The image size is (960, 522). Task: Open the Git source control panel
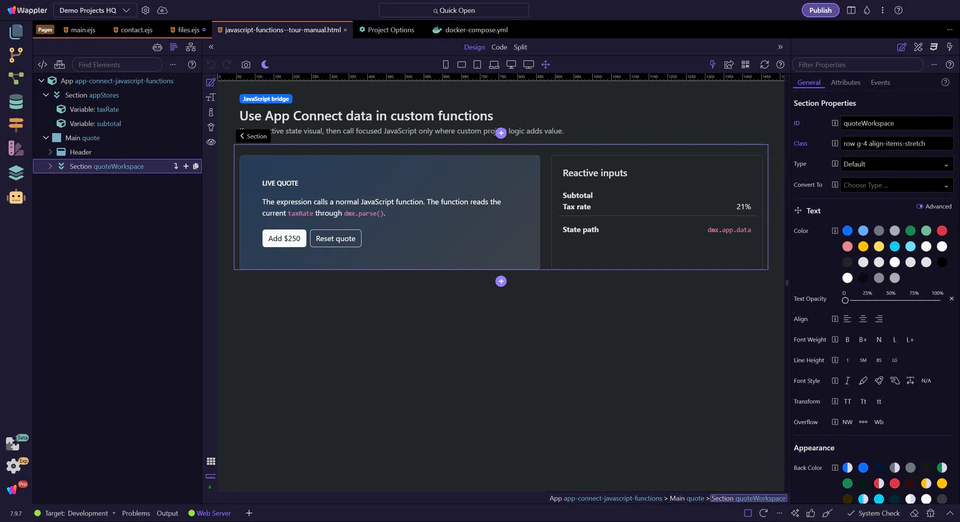16,54
